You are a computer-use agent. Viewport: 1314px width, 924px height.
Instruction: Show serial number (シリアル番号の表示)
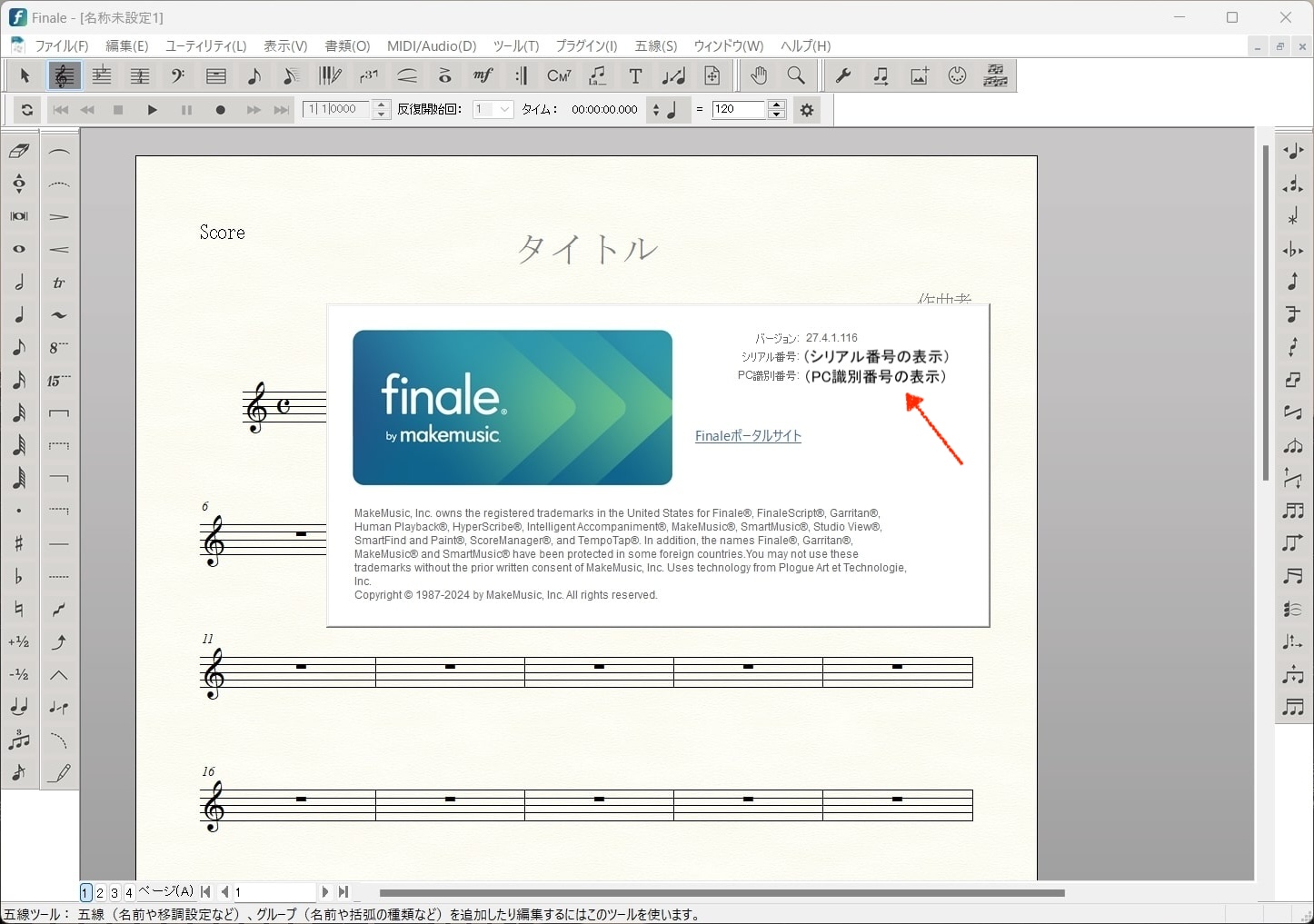876,356
